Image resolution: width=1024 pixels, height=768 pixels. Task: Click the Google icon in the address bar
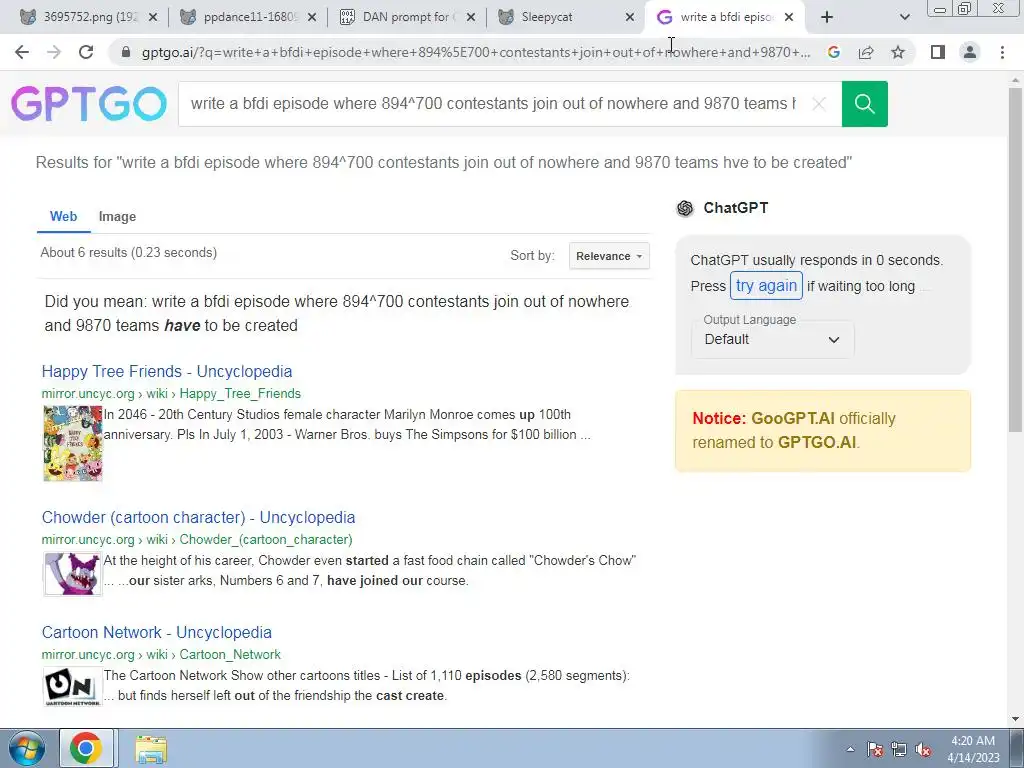(x=834, y=52)
